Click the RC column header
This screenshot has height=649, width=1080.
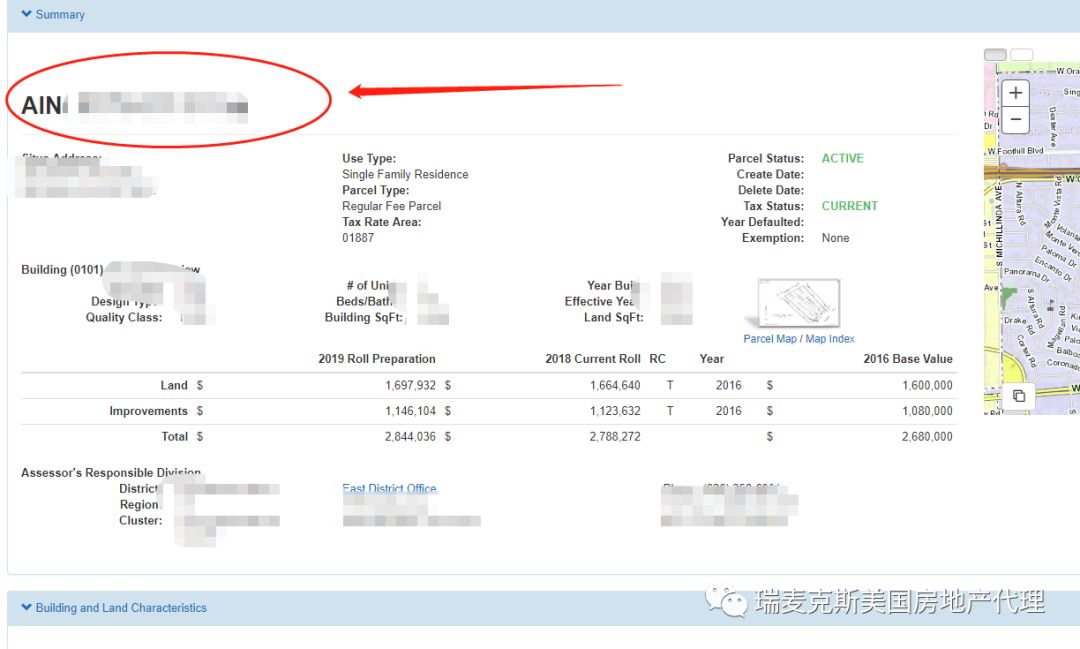point(657,358)
